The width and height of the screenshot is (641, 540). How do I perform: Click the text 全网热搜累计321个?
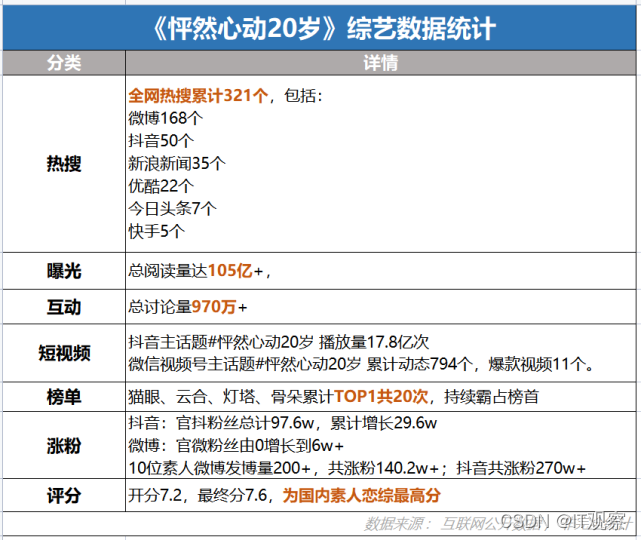click(198, 96)
